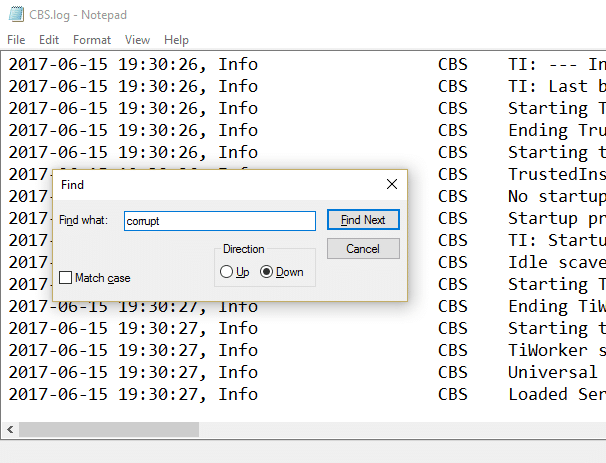Screen dimensions: 606x463
Task: Click the 'TI: Startu' log entry text
Action: 557,240
